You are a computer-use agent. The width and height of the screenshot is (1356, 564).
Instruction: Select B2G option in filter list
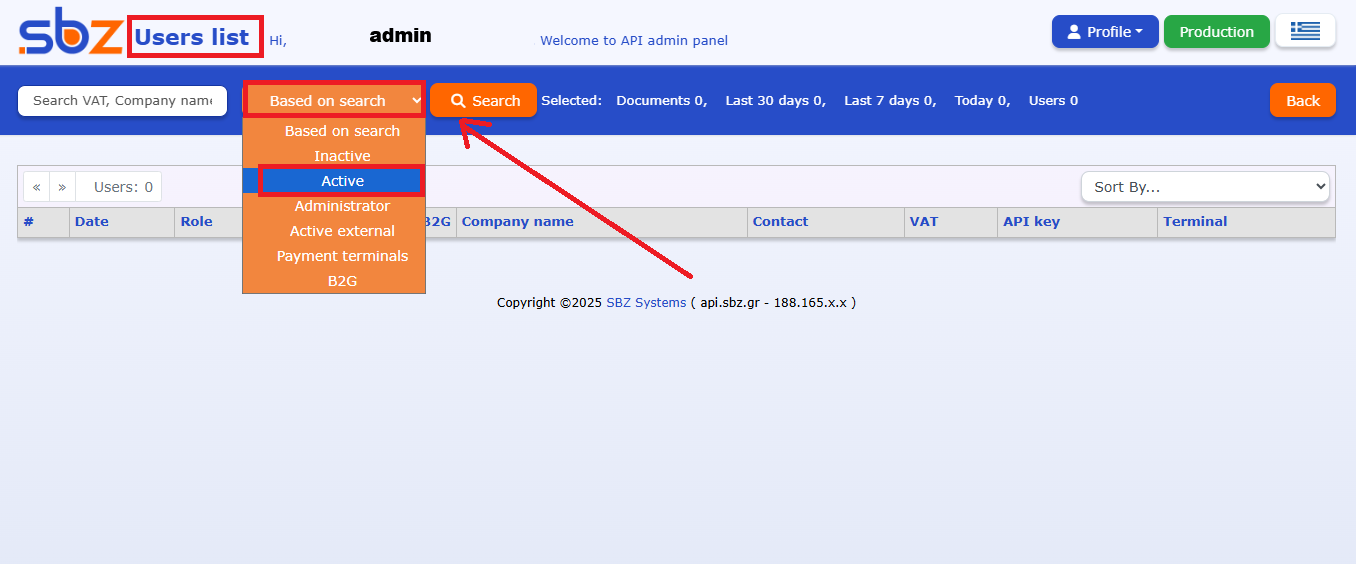coord(342,281)
